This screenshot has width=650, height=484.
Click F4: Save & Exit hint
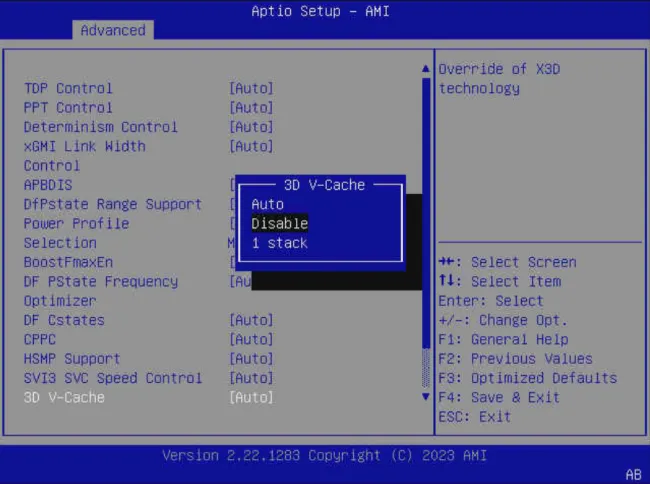(499, 397)
